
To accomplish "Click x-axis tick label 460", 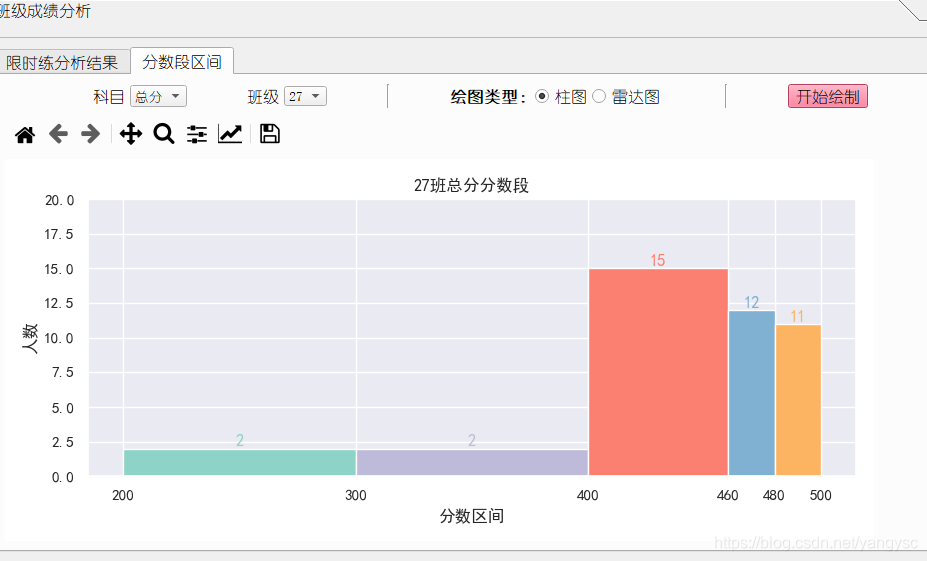I will 727,495.
